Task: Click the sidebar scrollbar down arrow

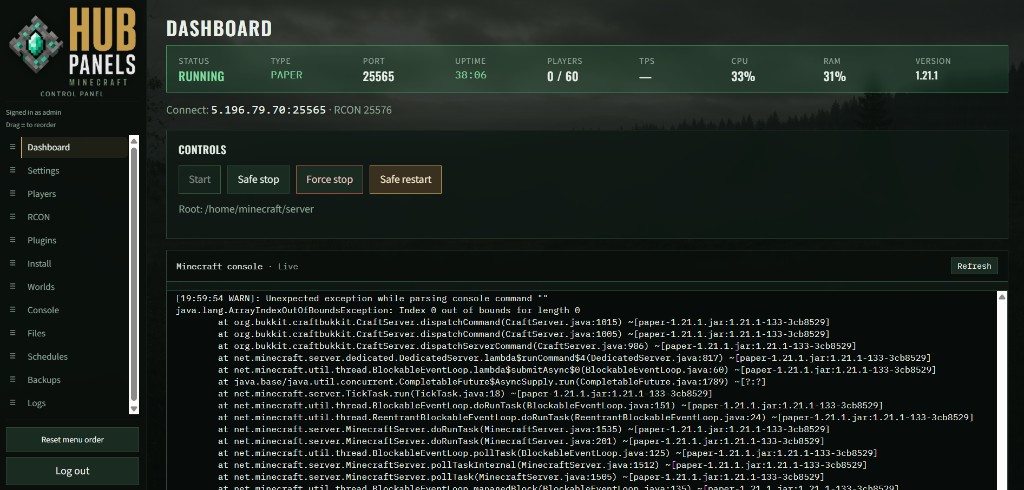Action: pos(134,409)
